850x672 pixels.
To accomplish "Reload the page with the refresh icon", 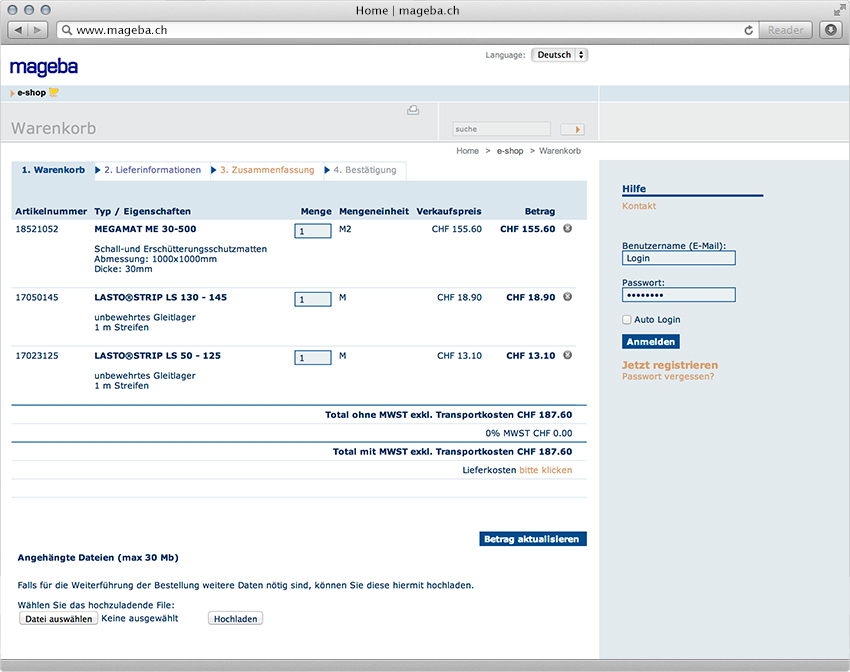I will pos(749,30).
